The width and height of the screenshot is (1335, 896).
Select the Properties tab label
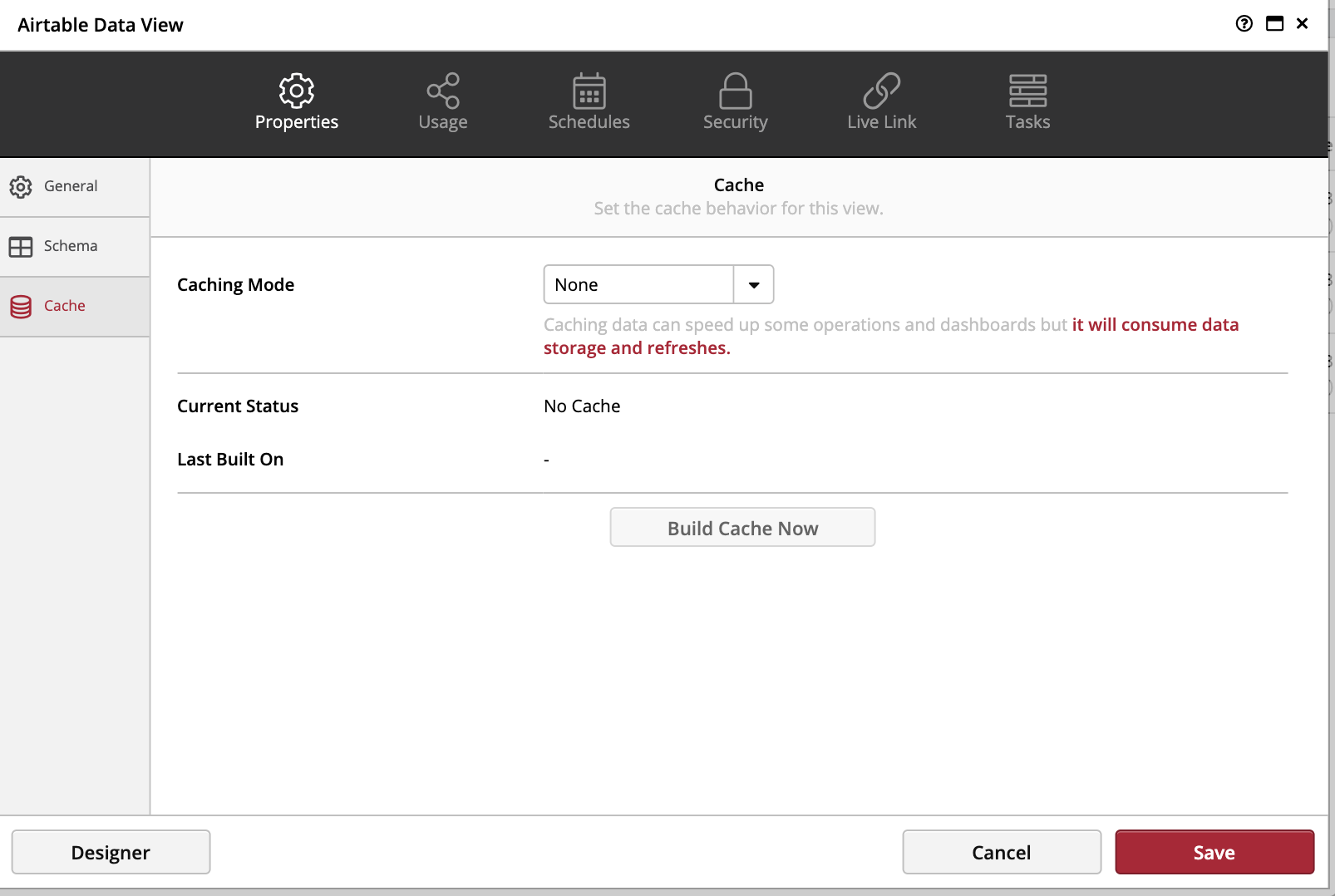[x=297, y=122]
